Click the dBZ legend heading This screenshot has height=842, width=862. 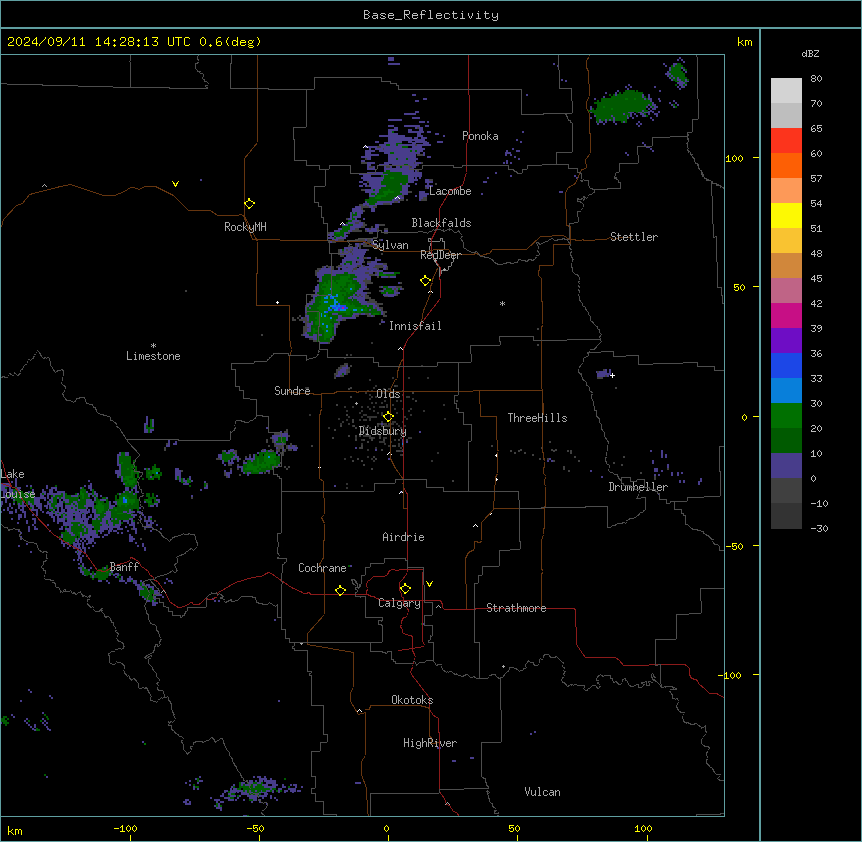click(x=810, y=54)
